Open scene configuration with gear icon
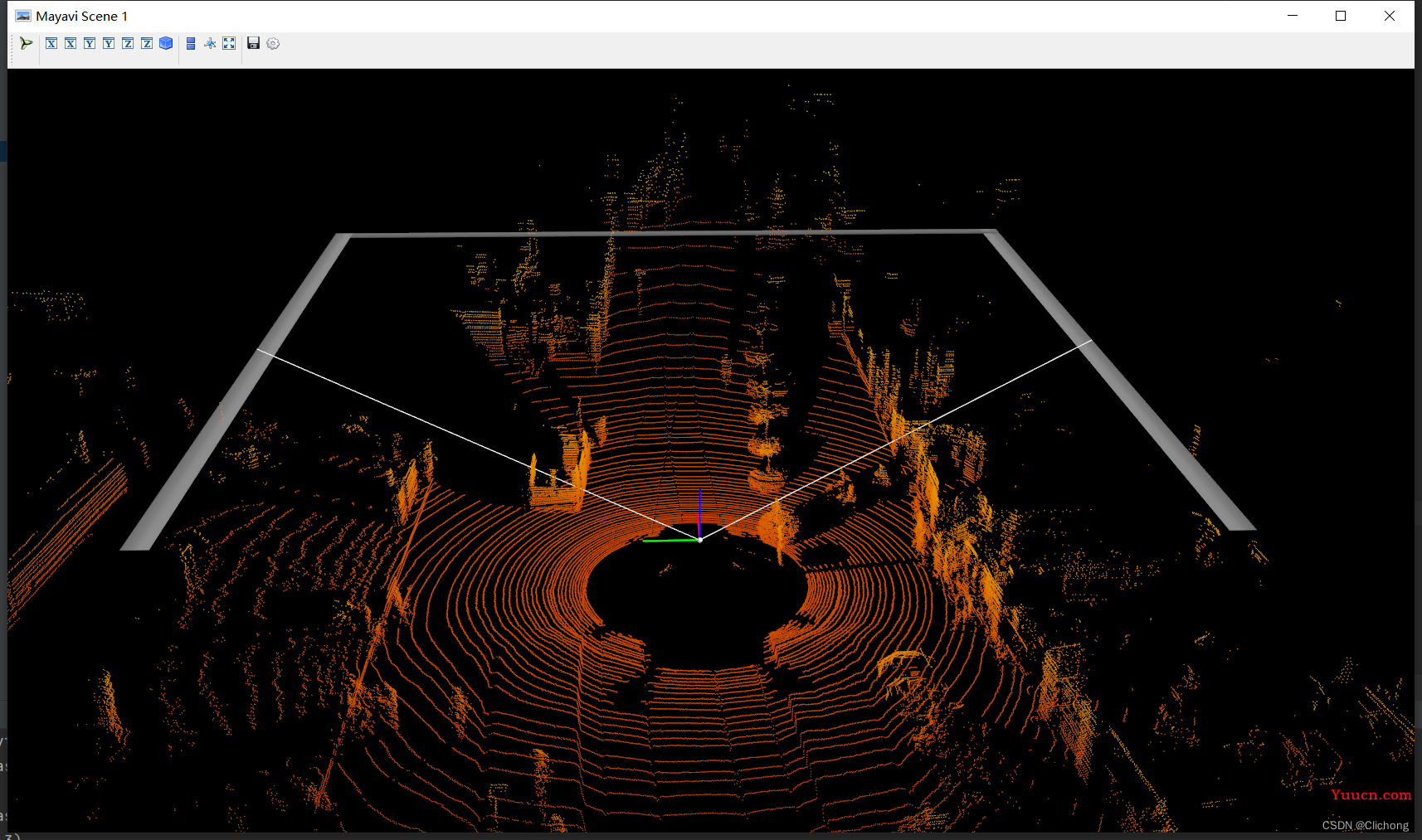This screenshot has width=1422, height=840. click(273, 43)
